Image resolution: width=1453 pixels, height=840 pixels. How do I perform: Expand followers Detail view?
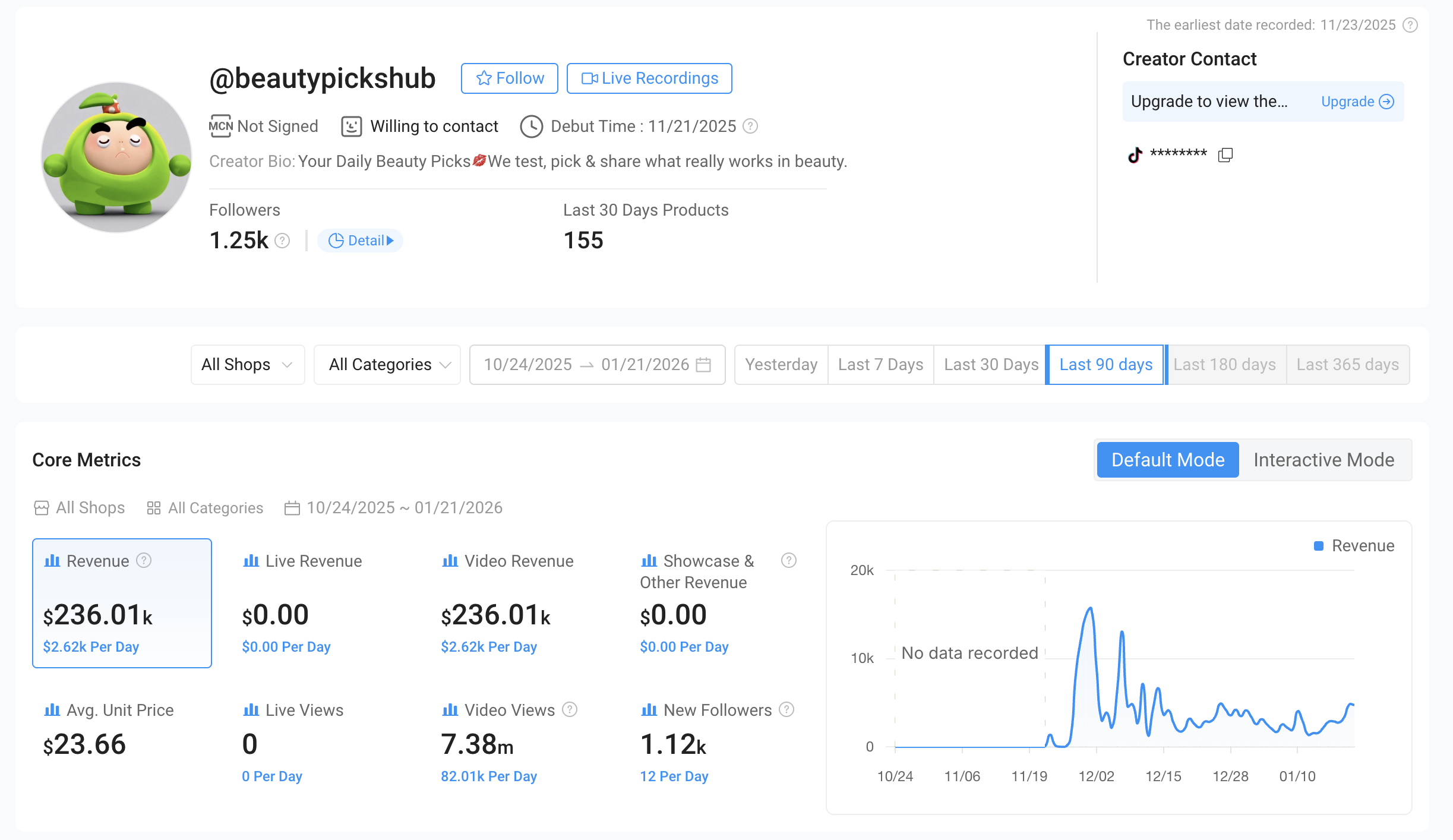[361, 241]
